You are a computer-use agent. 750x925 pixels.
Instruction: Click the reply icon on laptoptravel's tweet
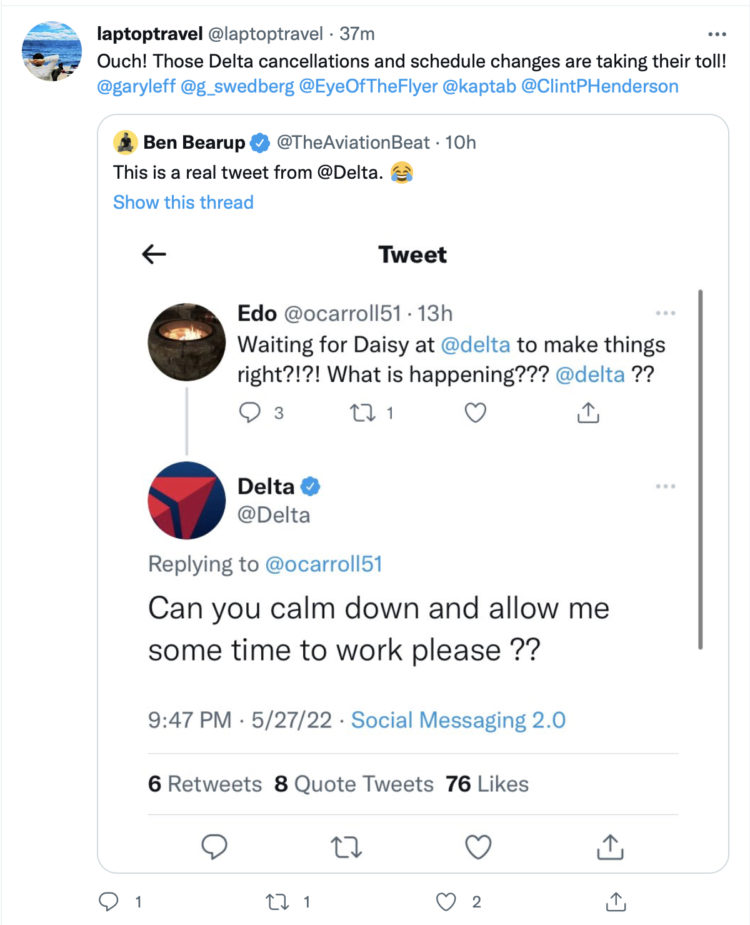coord(110,901)
